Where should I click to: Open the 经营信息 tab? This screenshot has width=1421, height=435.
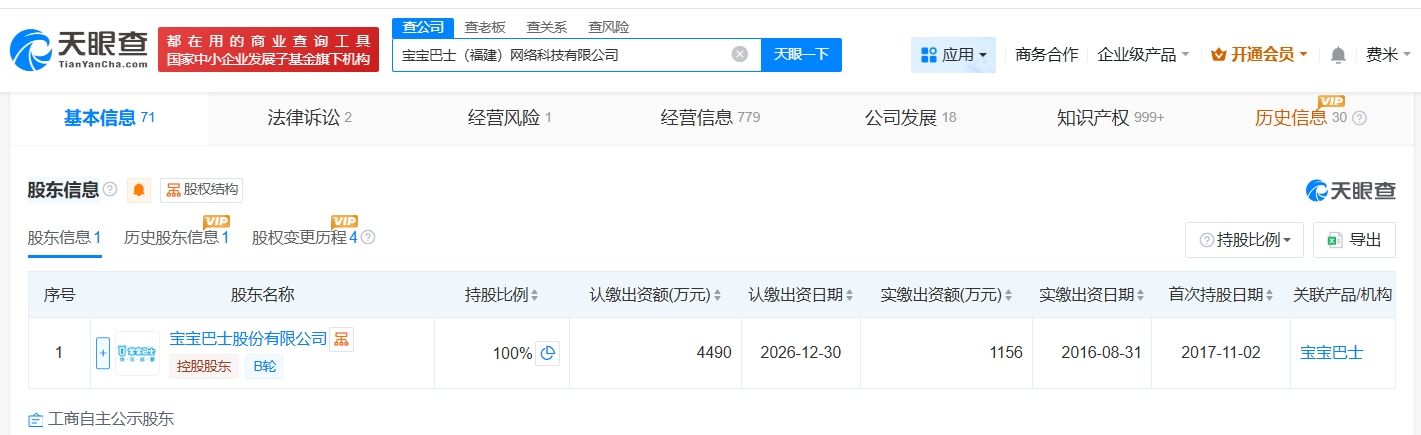pyautogui.click(x=710, y=118)
